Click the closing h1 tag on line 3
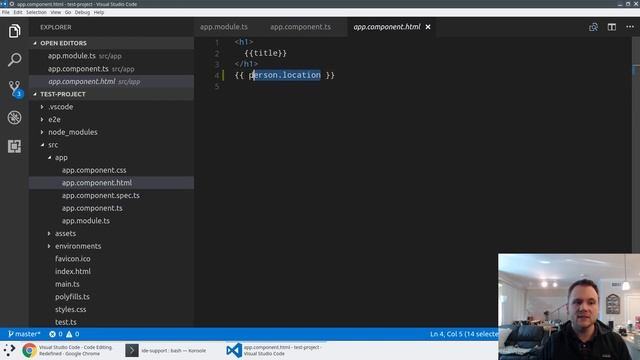Screen dimensions: 640x360 pos(247,64)
